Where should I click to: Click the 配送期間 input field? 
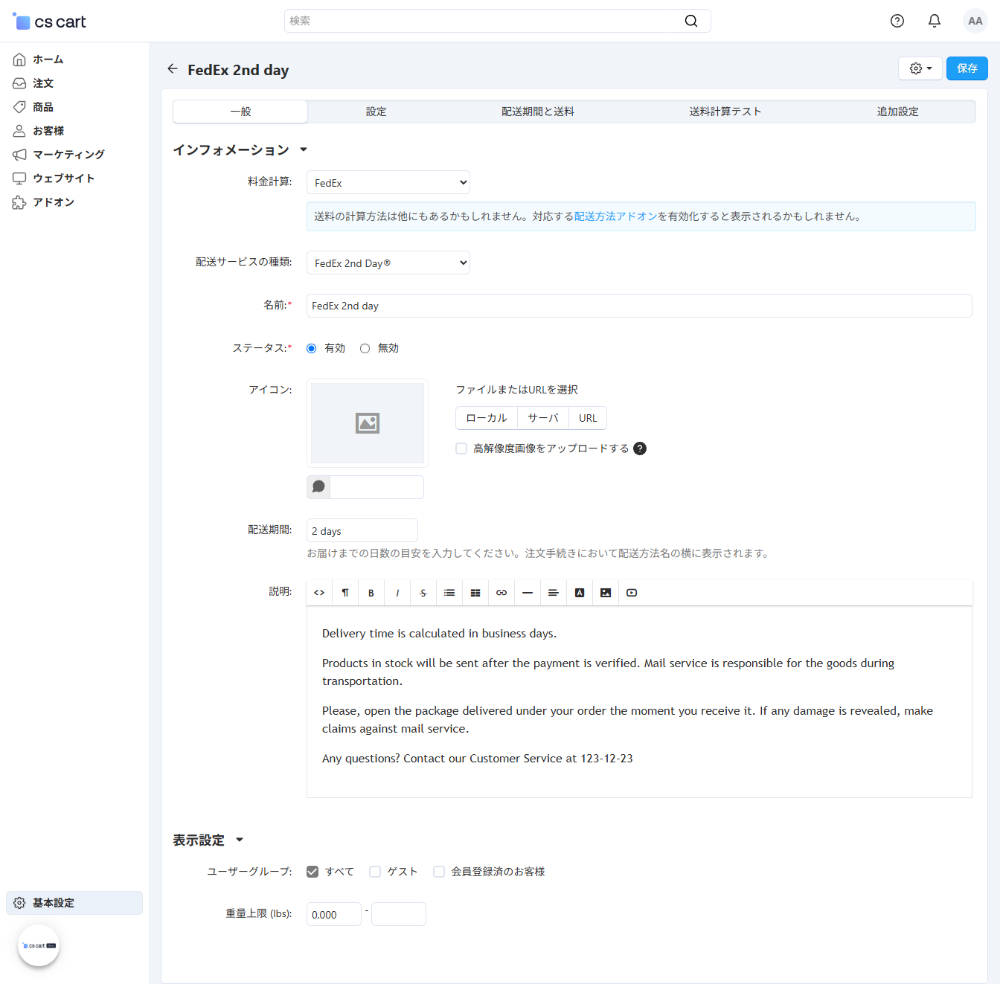pyautogui.click(x=362, y=531)
